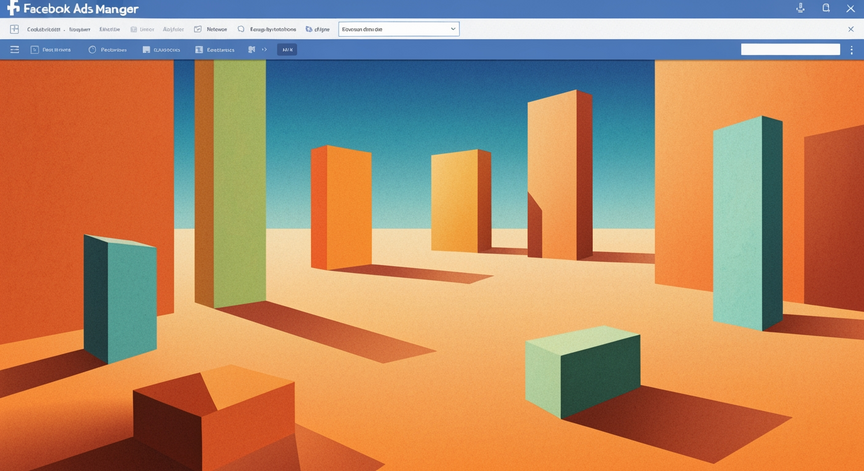Dismiss the white toolbar with its X

tap(851, 29)
